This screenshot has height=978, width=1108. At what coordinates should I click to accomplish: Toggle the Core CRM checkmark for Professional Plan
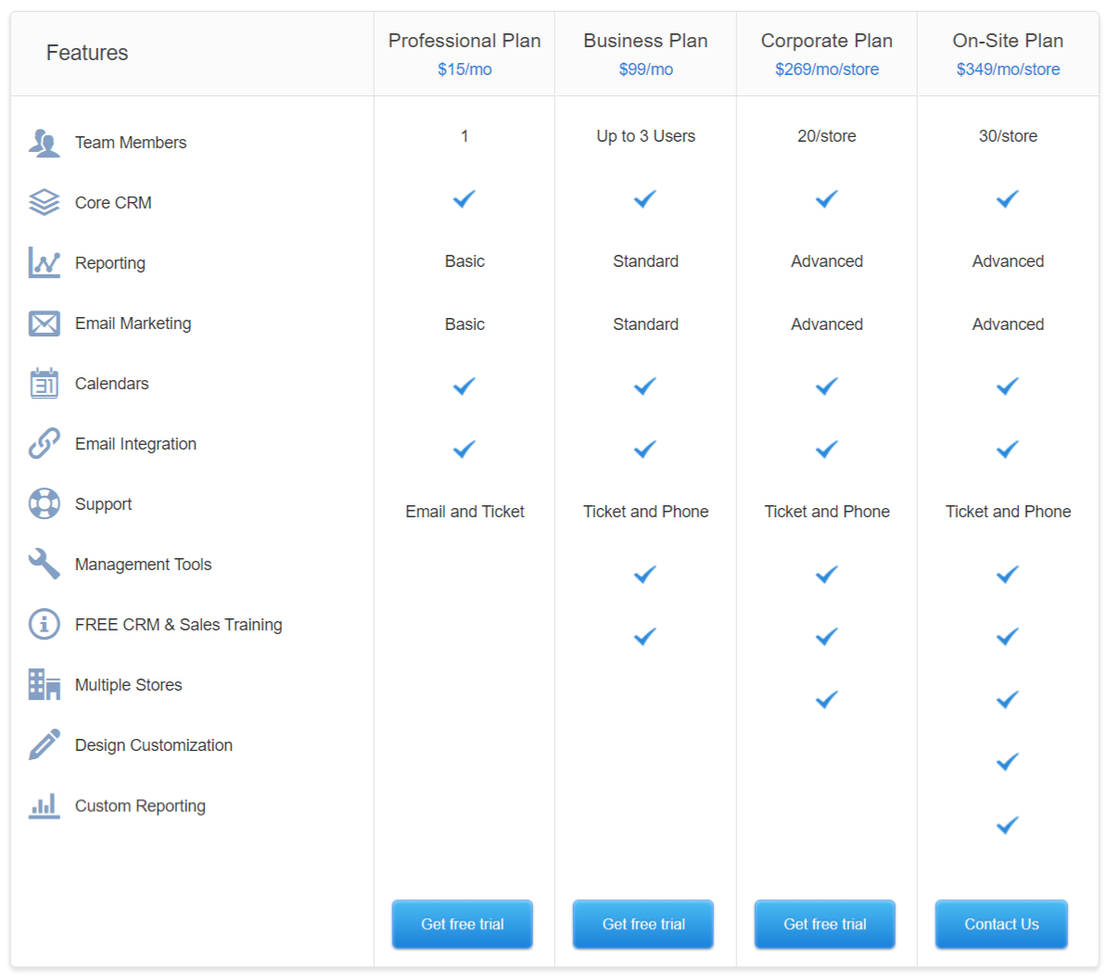(464, 199)
